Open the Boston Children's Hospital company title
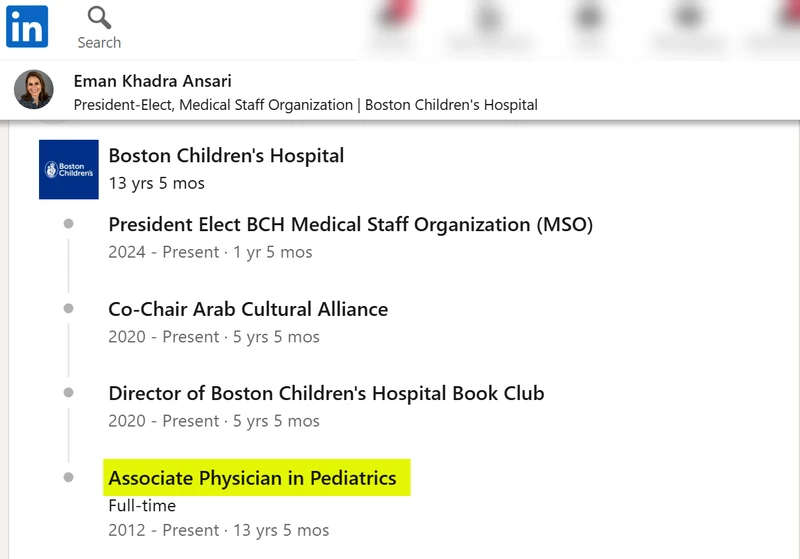Image resolution: width=800 pixels, height=559 pixels. (226, 156)
